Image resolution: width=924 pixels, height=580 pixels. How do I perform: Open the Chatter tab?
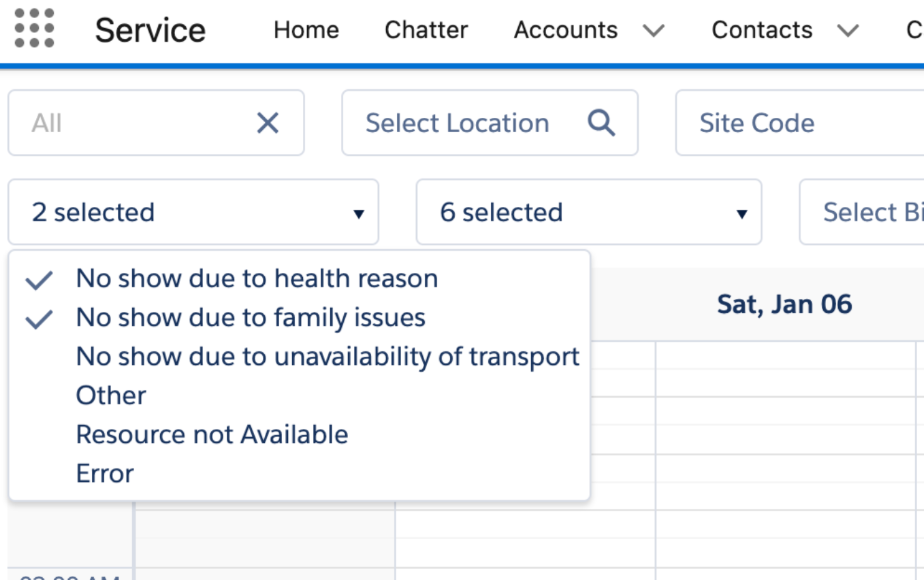426,30
